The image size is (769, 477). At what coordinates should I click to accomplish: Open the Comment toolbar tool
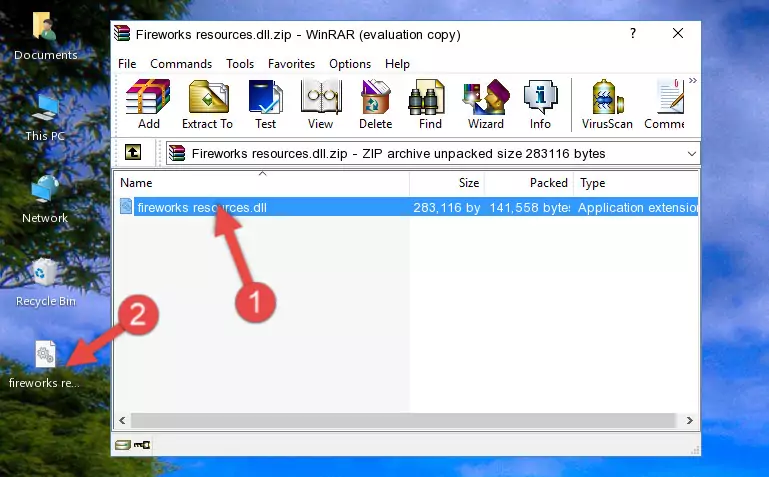665,104
